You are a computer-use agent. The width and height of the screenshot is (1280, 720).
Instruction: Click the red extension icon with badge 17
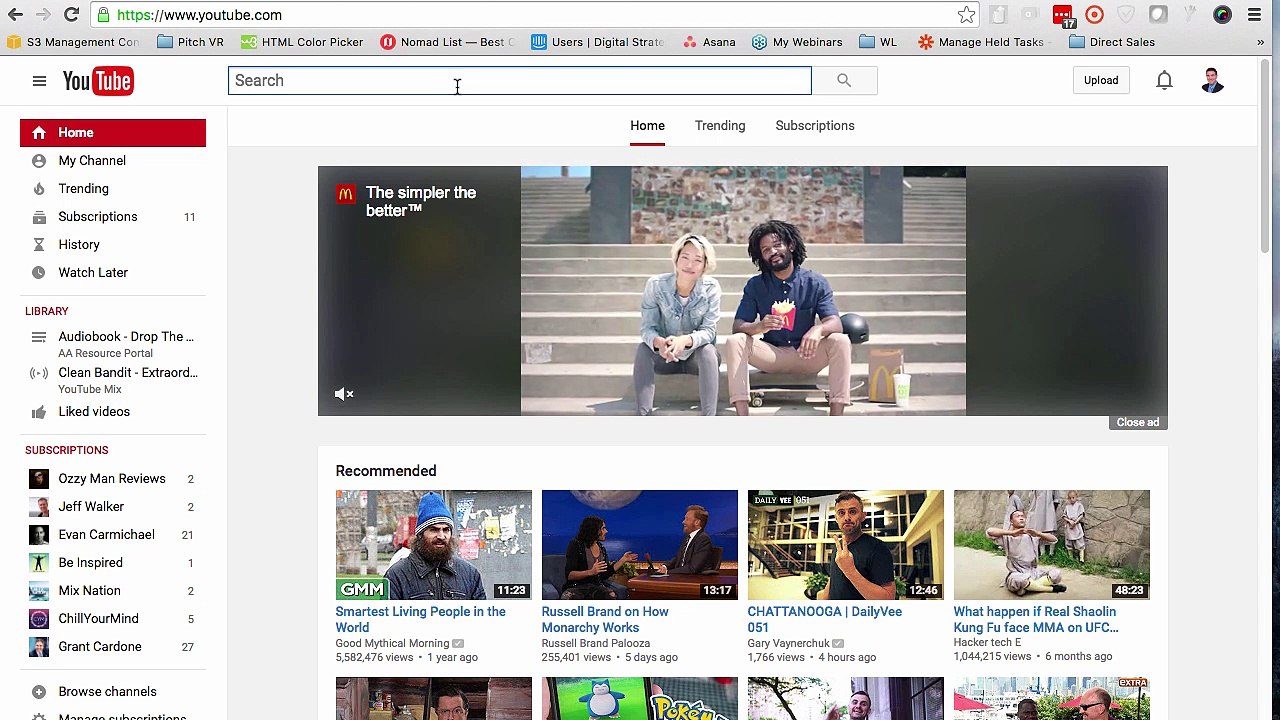pyautogui.click(x=1063, y=15)
